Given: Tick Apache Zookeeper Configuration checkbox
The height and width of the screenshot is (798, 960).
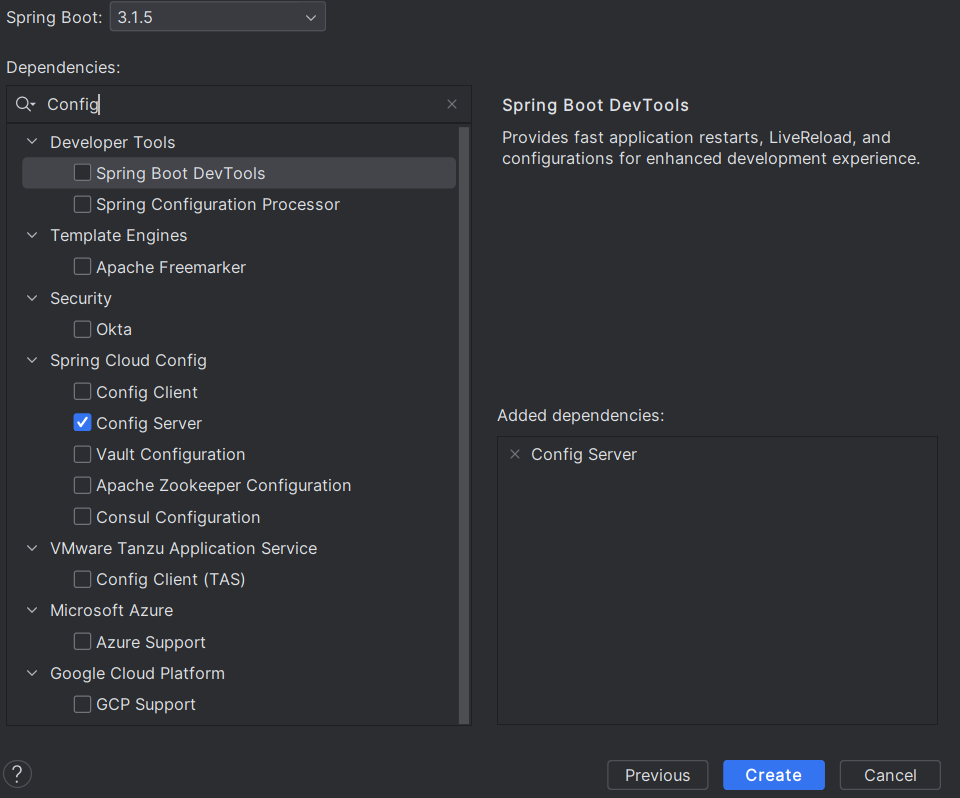Looking at the screenshot, I should [82, 485].
